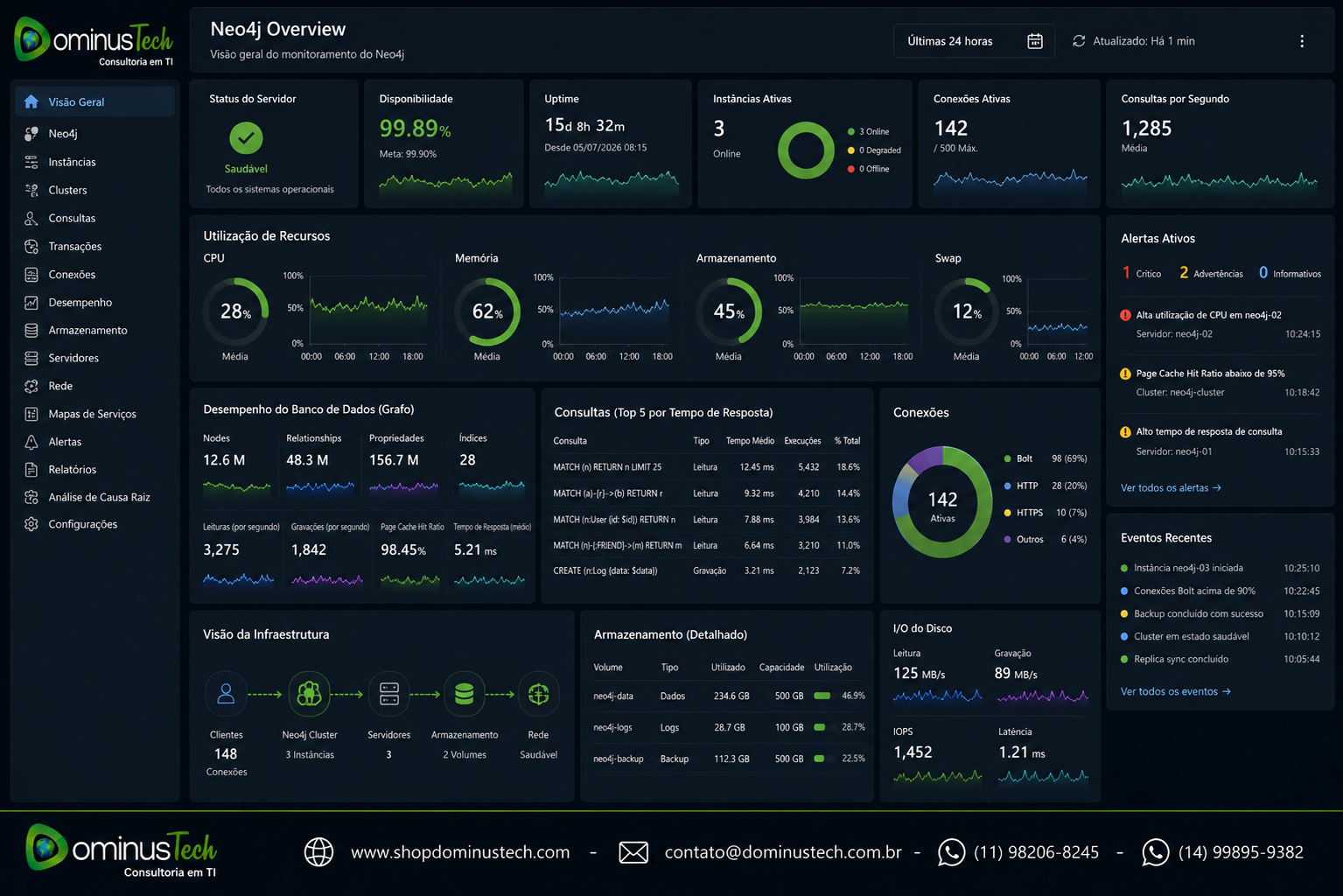
Task: Click the calendar icon in date range
Action: point(1035,41)
